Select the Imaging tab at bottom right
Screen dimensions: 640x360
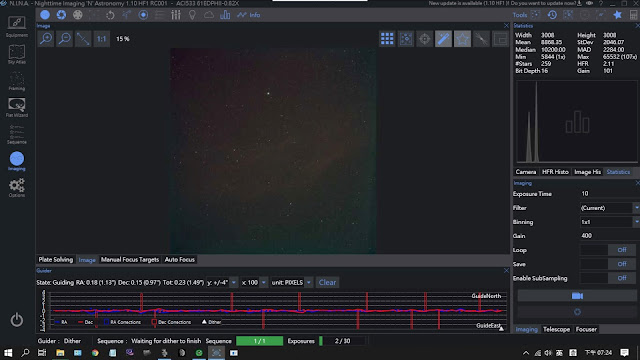coord(527,329)
